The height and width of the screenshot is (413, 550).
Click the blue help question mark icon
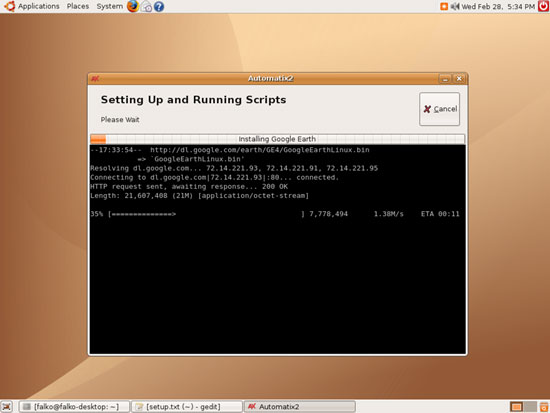tap(159, 6)
